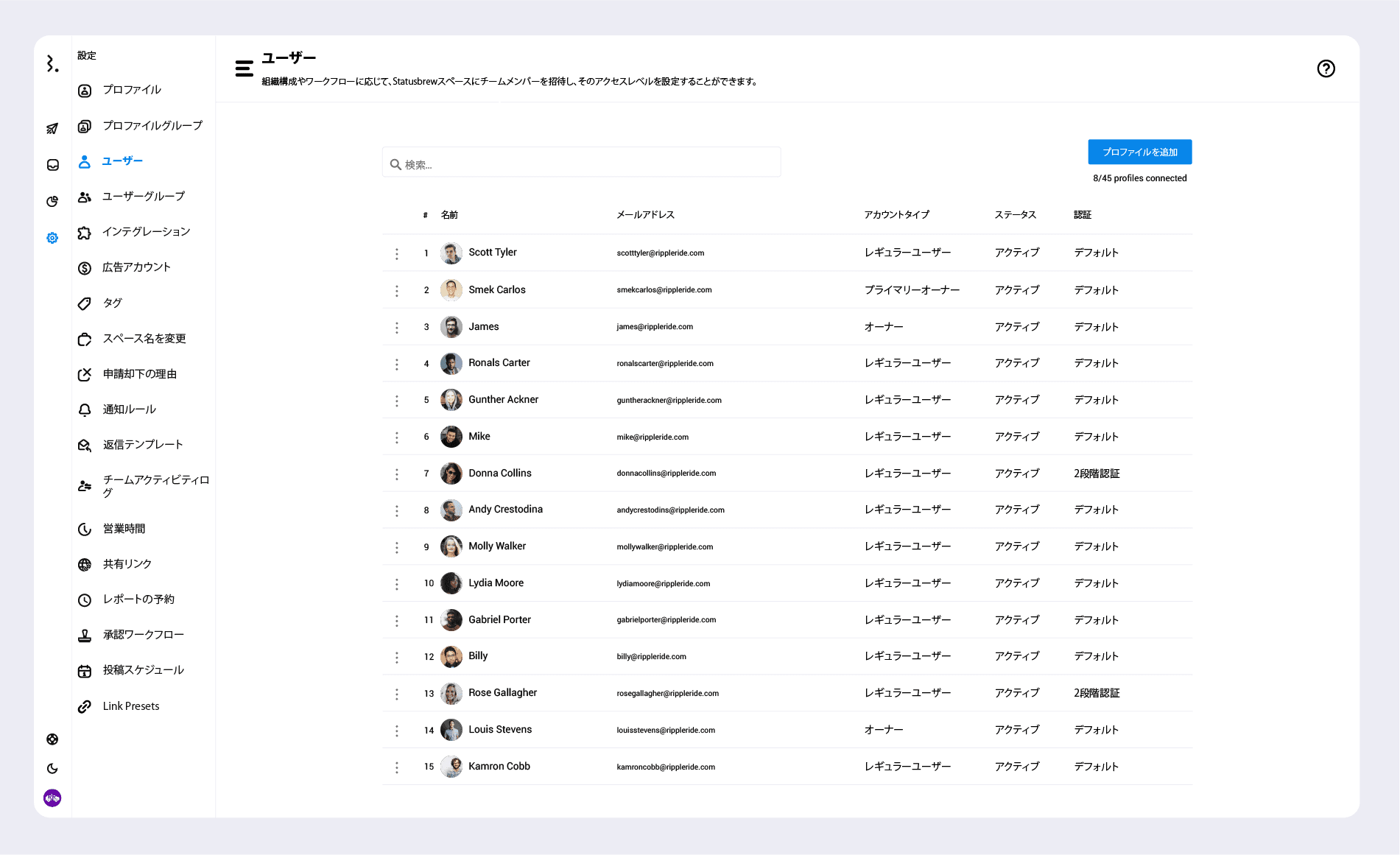
Task: Click Molly Walker's avatar thumbnail
Action: (x=451, y=546)
